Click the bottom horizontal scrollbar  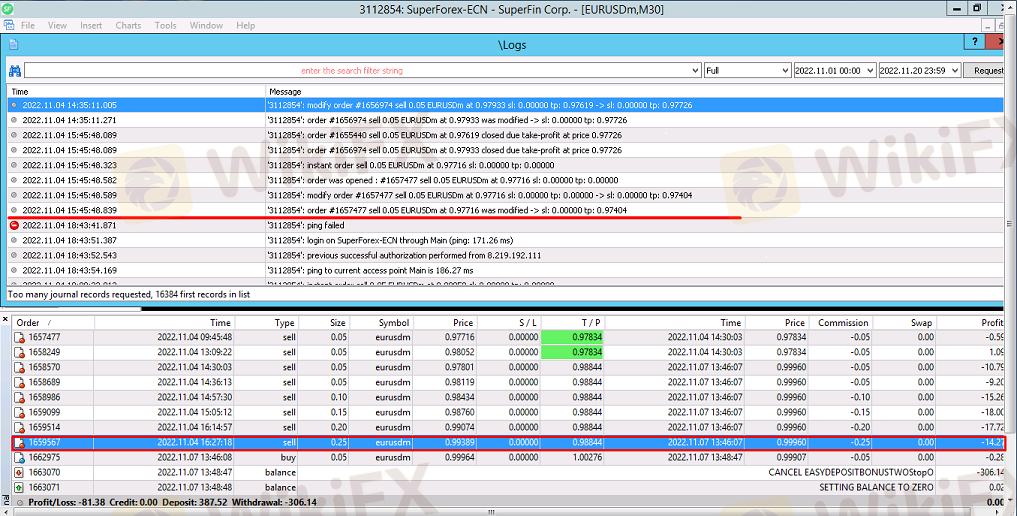(x=493, y=511)
